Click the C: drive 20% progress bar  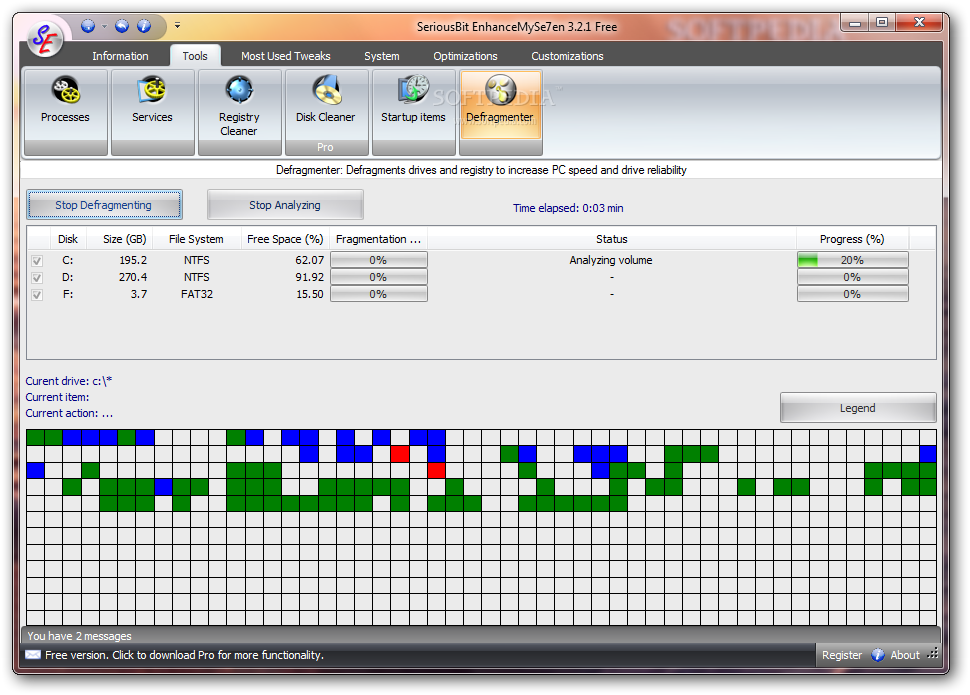coord(852,260)
